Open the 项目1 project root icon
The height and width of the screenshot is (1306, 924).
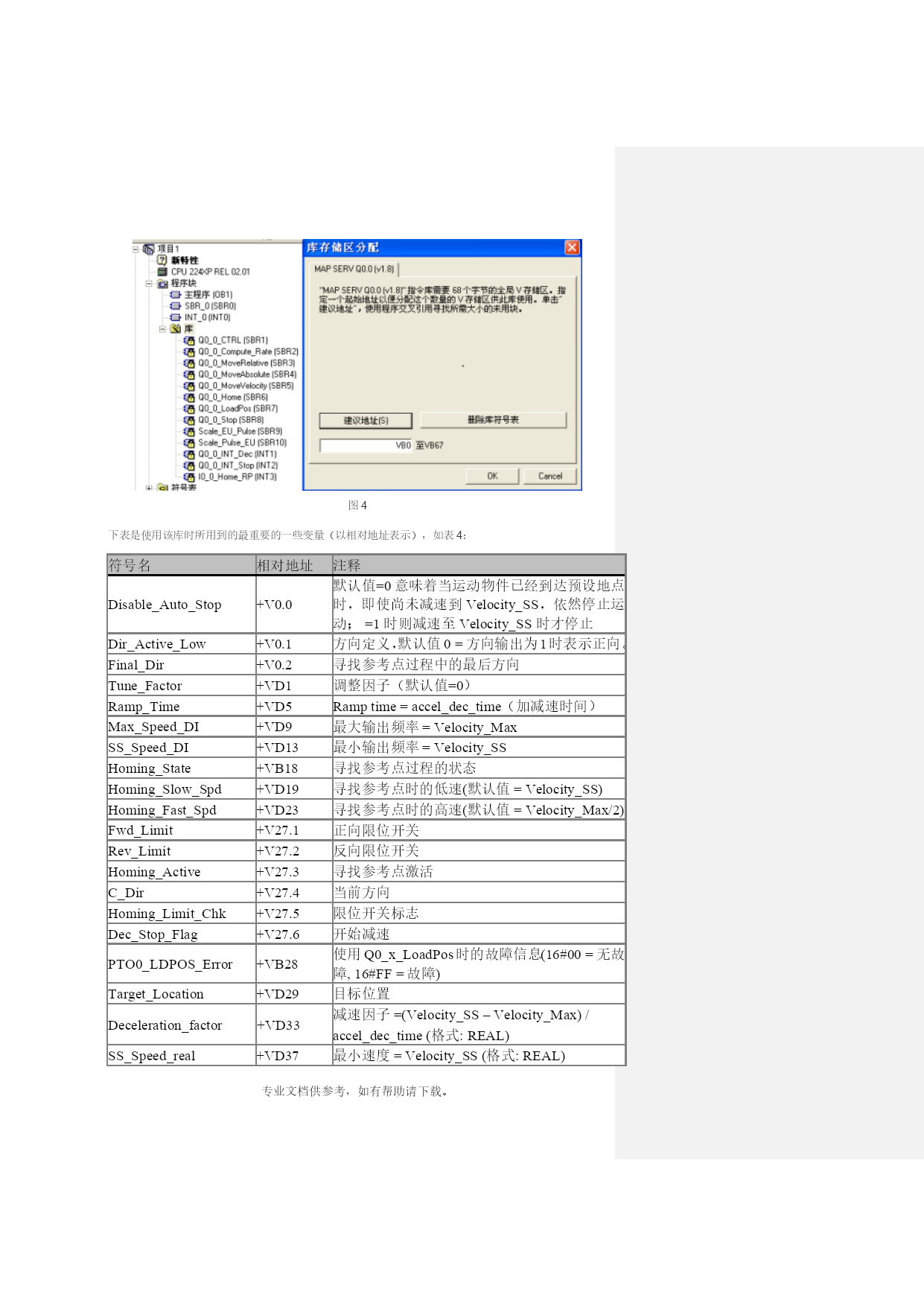click(x=148, y=249)
